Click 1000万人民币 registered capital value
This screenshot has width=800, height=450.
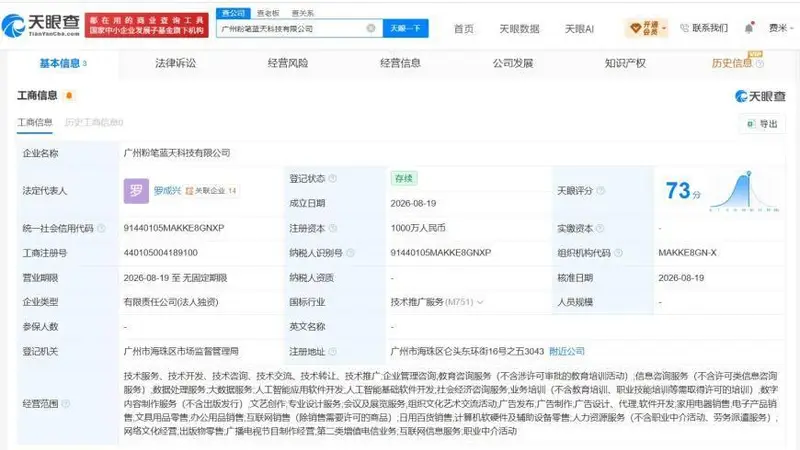point(418,228)
